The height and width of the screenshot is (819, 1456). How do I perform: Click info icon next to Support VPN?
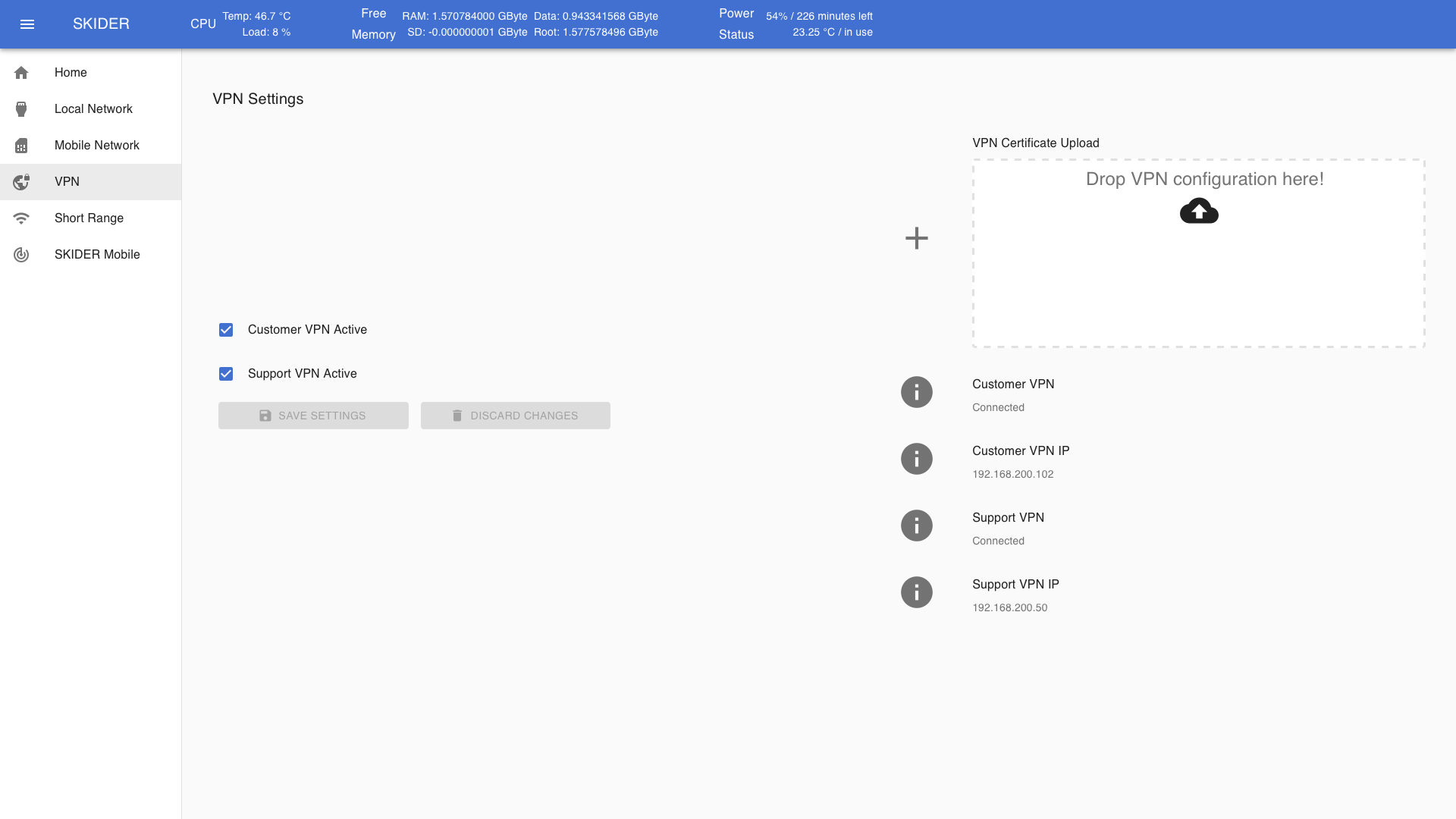point(916,526)
